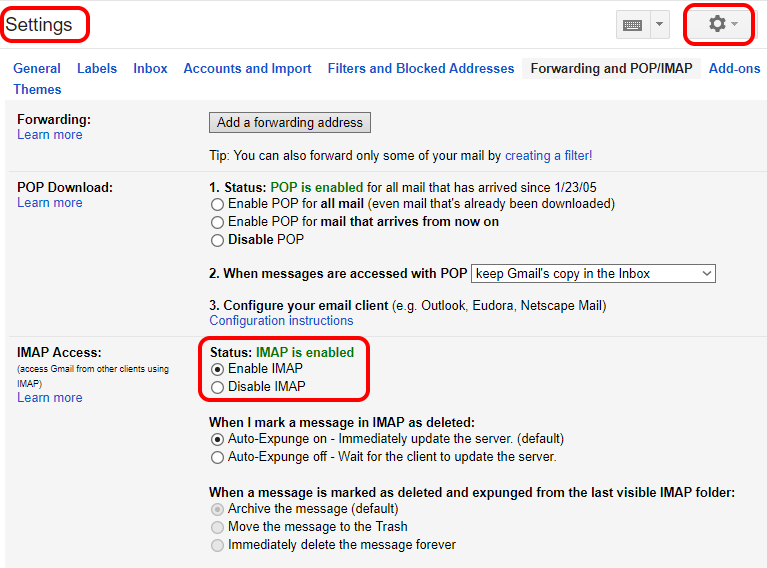
Task: Select Disable POP option
Action: 218,240
